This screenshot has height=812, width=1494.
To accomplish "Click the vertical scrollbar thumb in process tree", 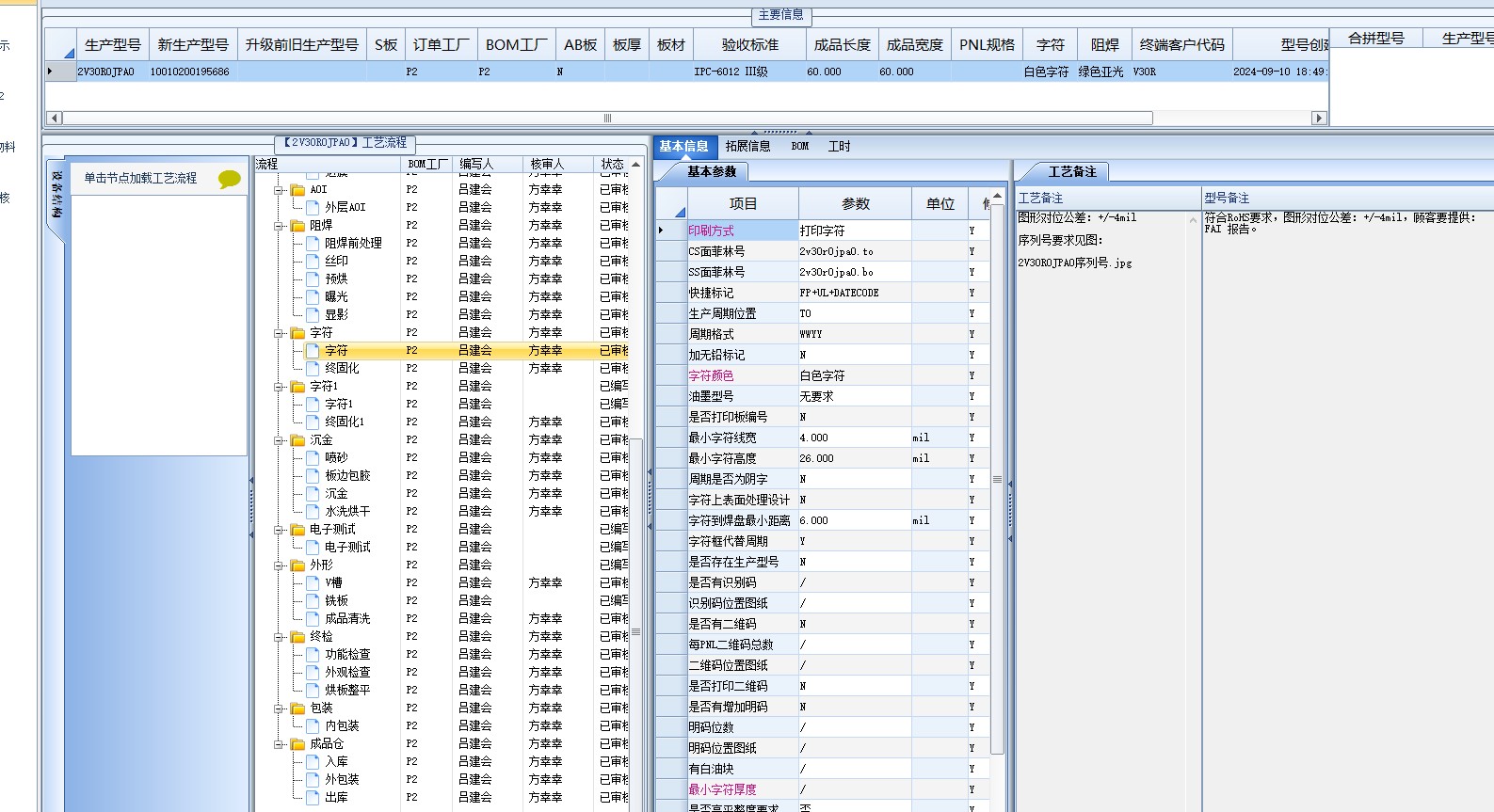I will [635, 632].
